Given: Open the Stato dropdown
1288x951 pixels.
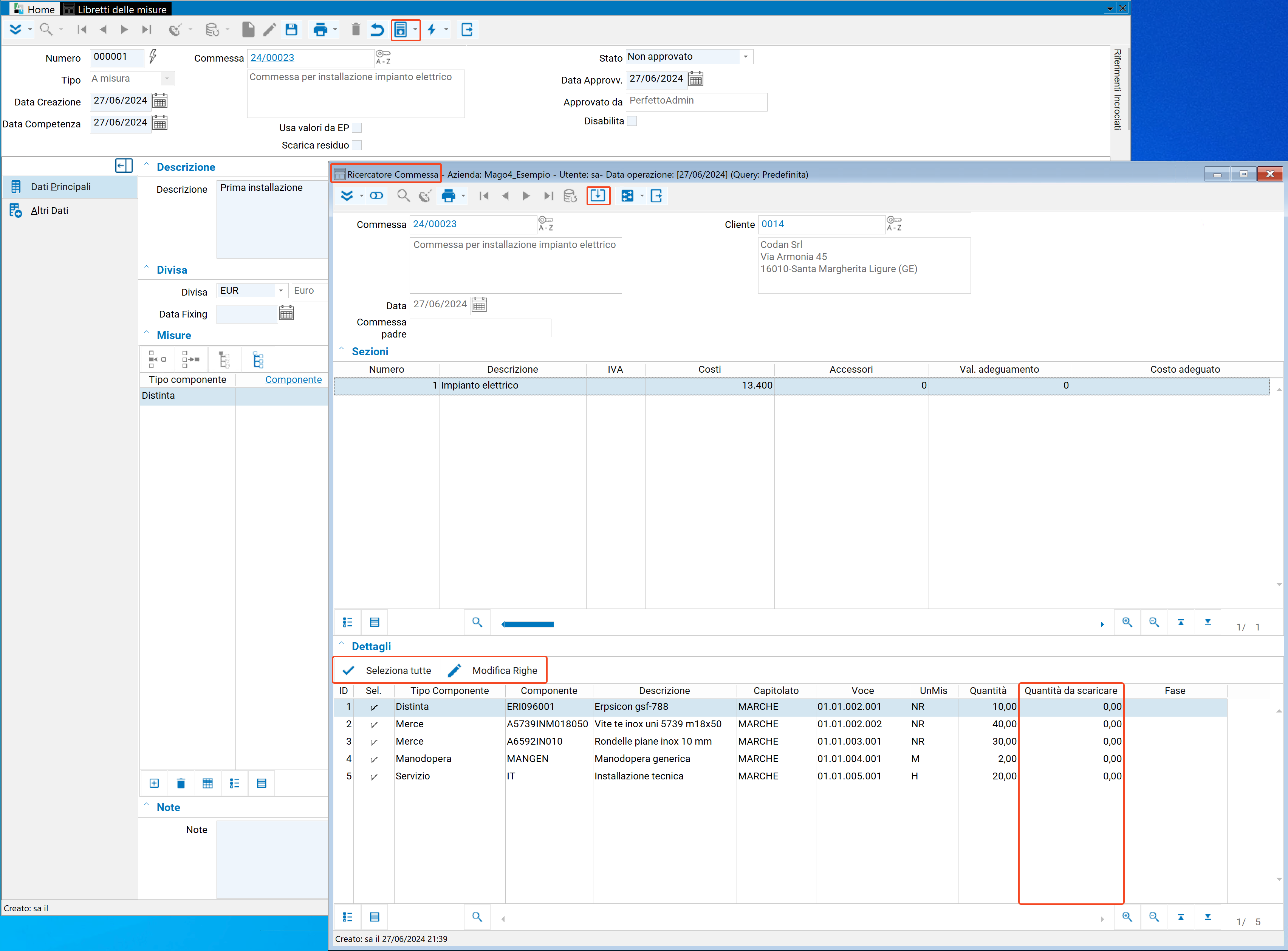Looking at the screenshot, I should point(746,56).
